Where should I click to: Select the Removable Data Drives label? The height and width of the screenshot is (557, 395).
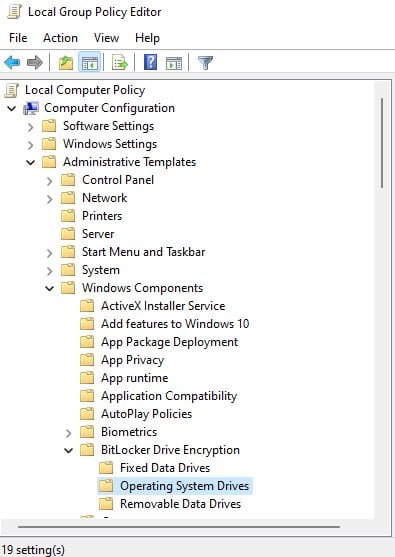180,504
